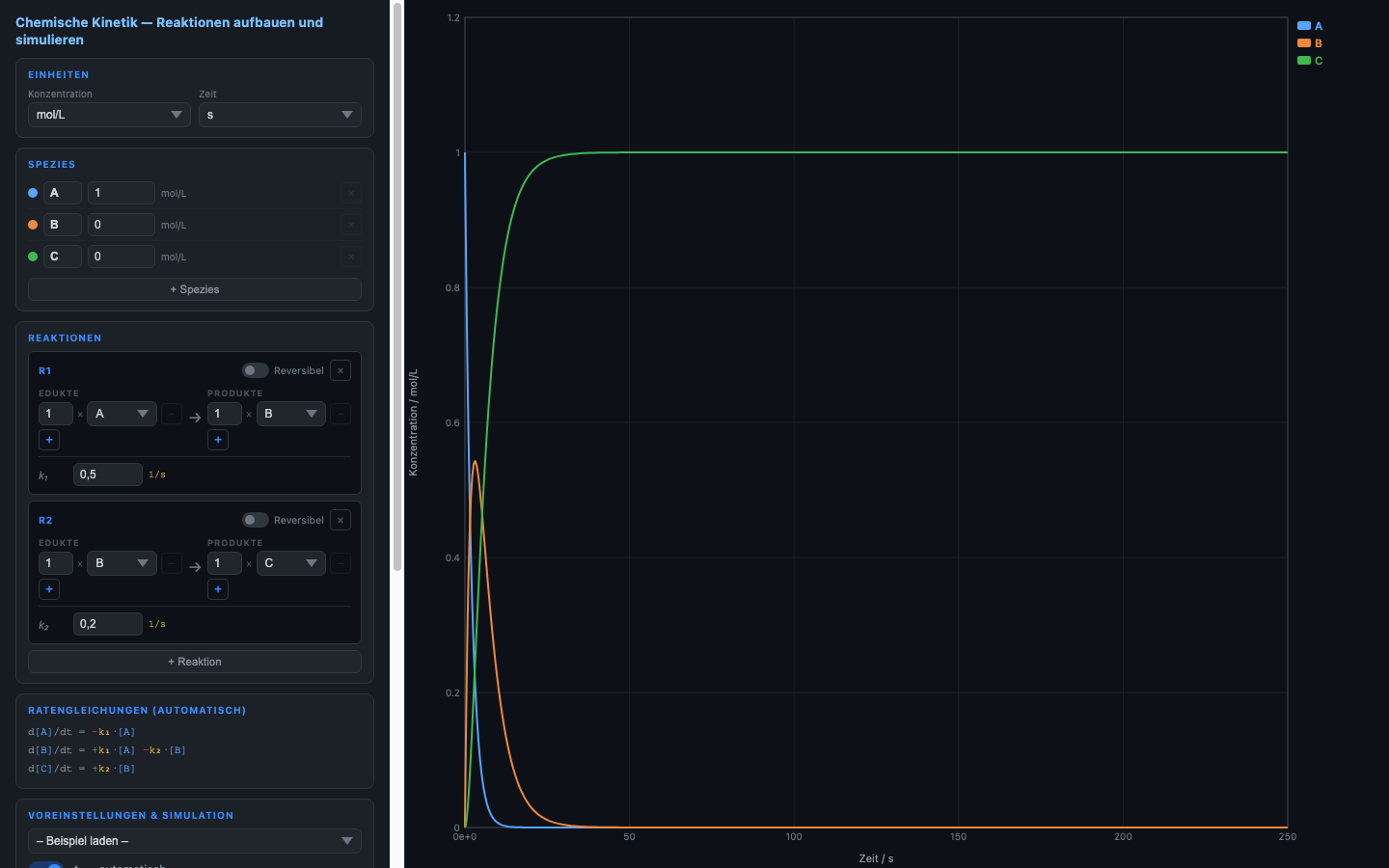Delete species C row

(x=351, y=257)
